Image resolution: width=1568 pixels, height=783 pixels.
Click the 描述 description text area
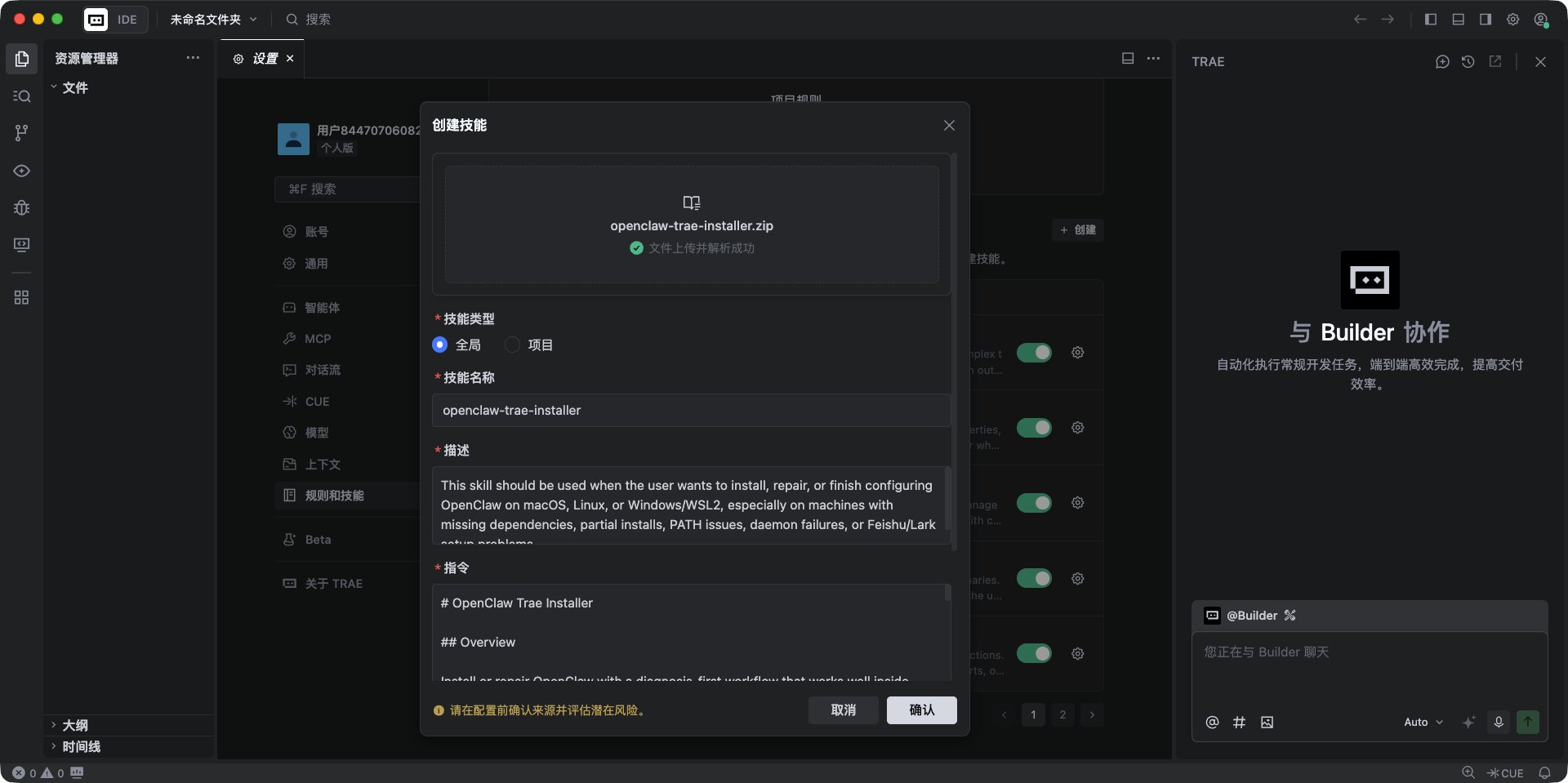click(x=691, y=505)
